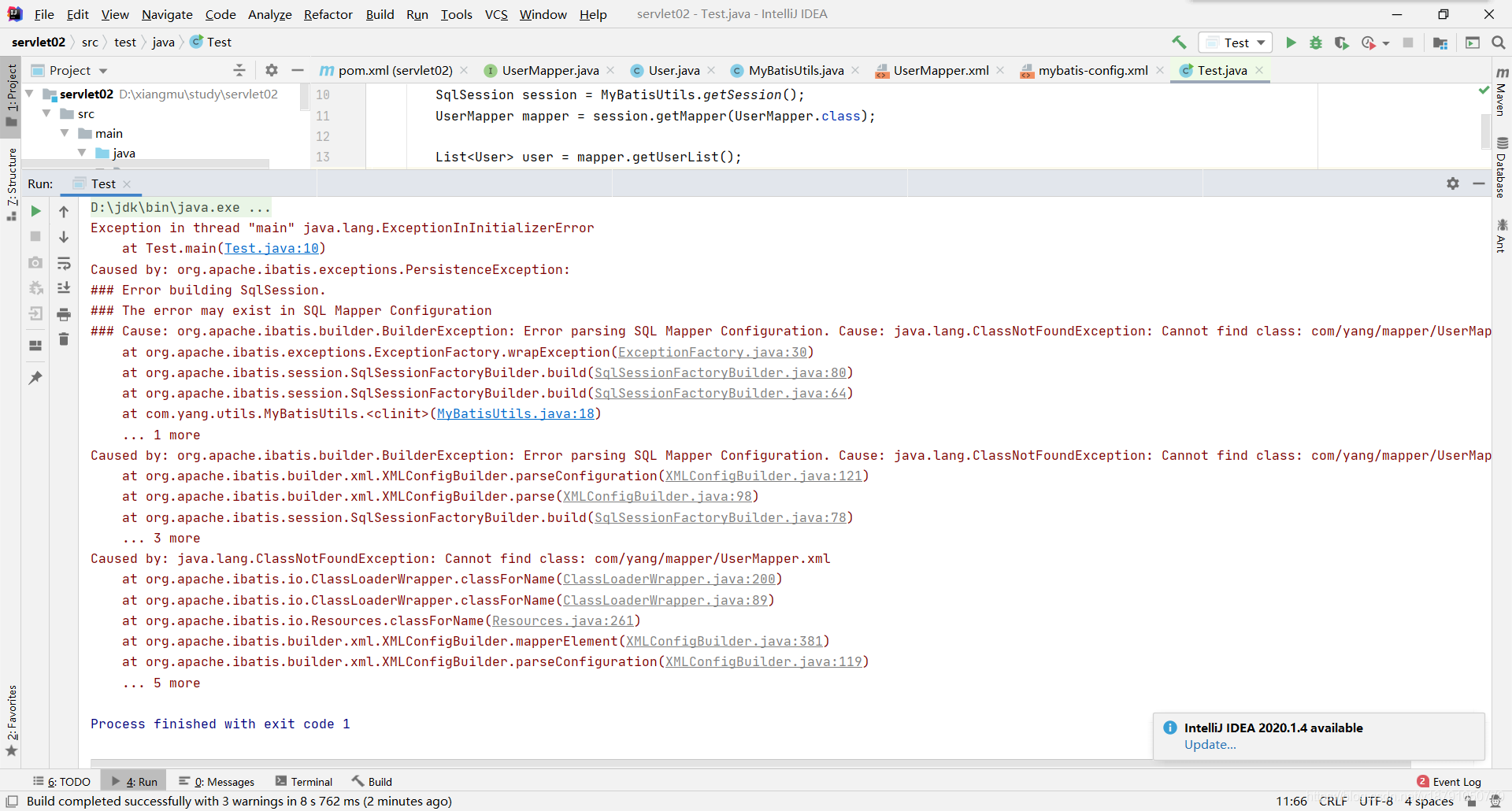Image resolution: width=1512 pixels, height=811 pixels.
Task: Switch to the mybatis-config.xml editor tab
Action: (1092, 70)
